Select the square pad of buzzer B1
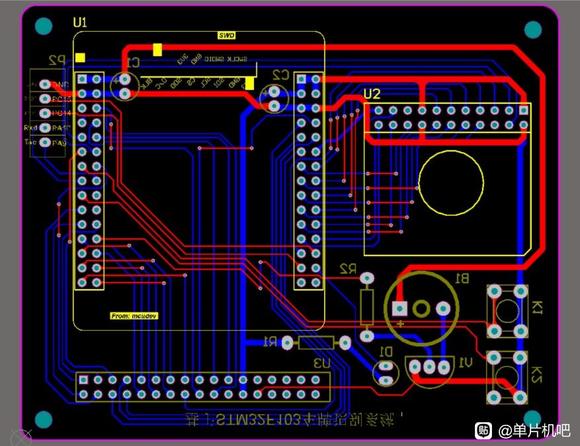The height and width of the screenshot is (446, 580). [399, 308]
